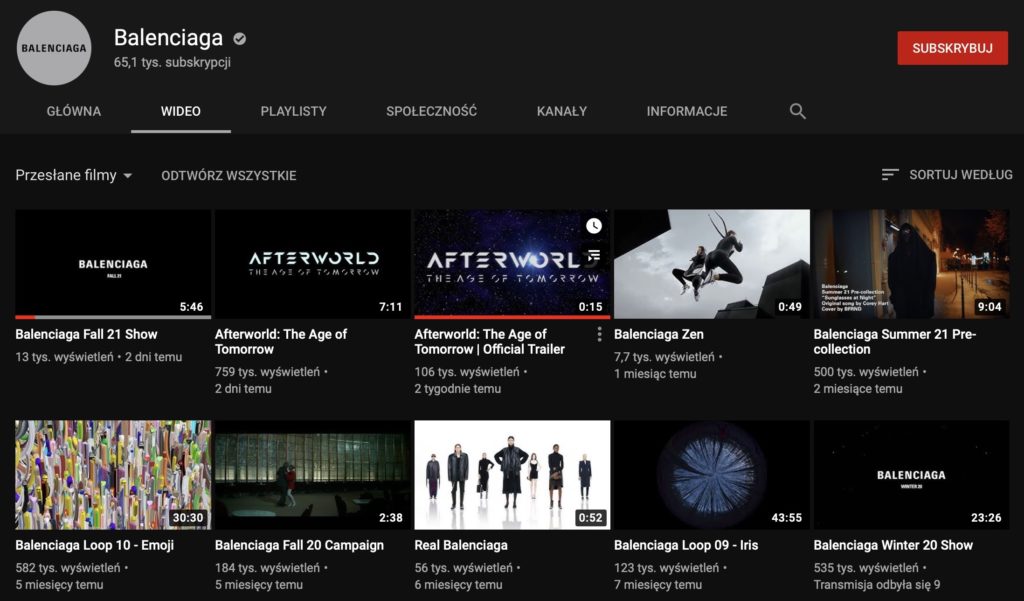Screen dimensions: 1024x601
Task: Click the 184 tys. wyświetleń view count
Action: click(268, 568)
